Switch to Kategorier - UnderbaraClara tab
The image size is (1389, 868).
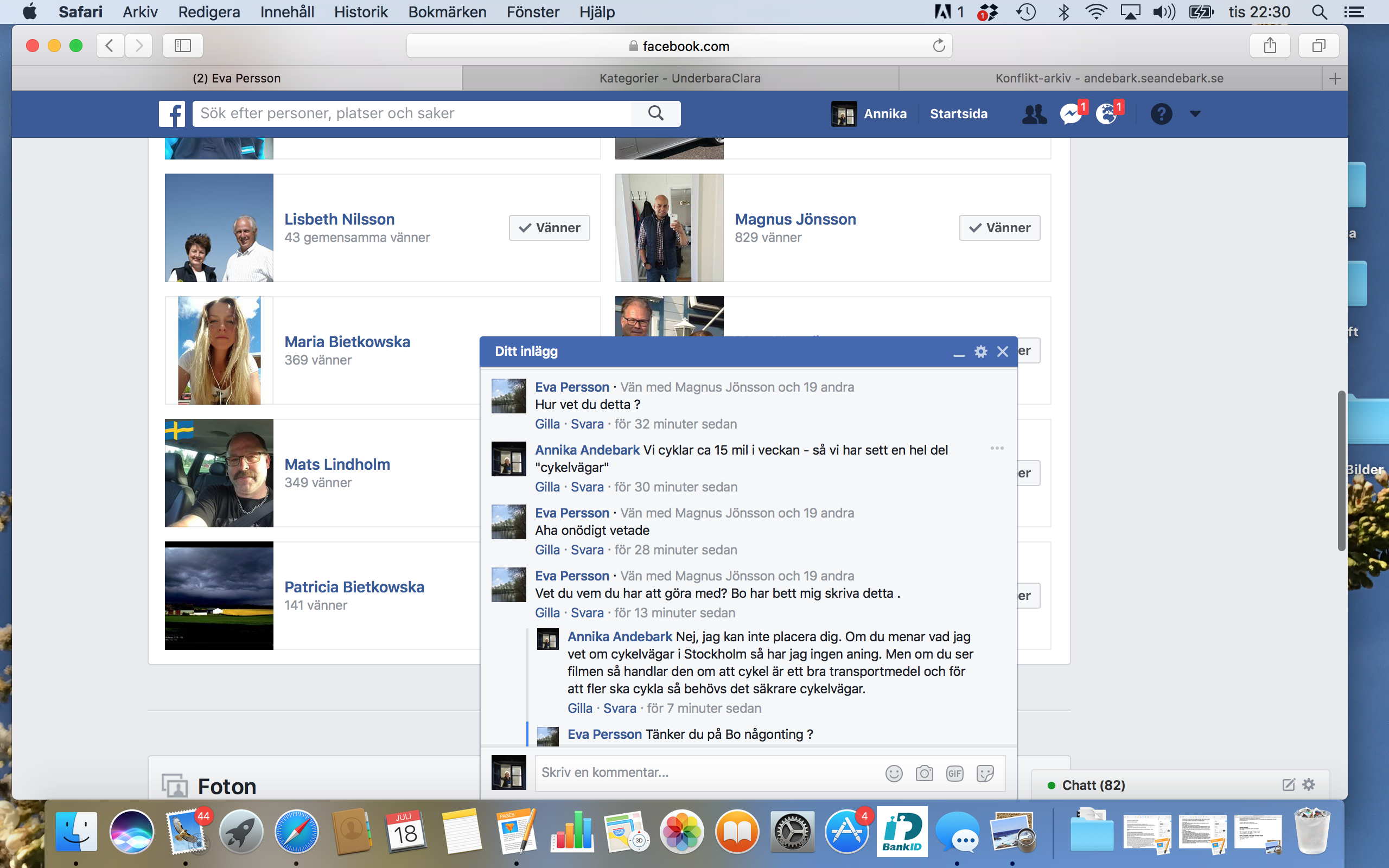pos(680,79)
